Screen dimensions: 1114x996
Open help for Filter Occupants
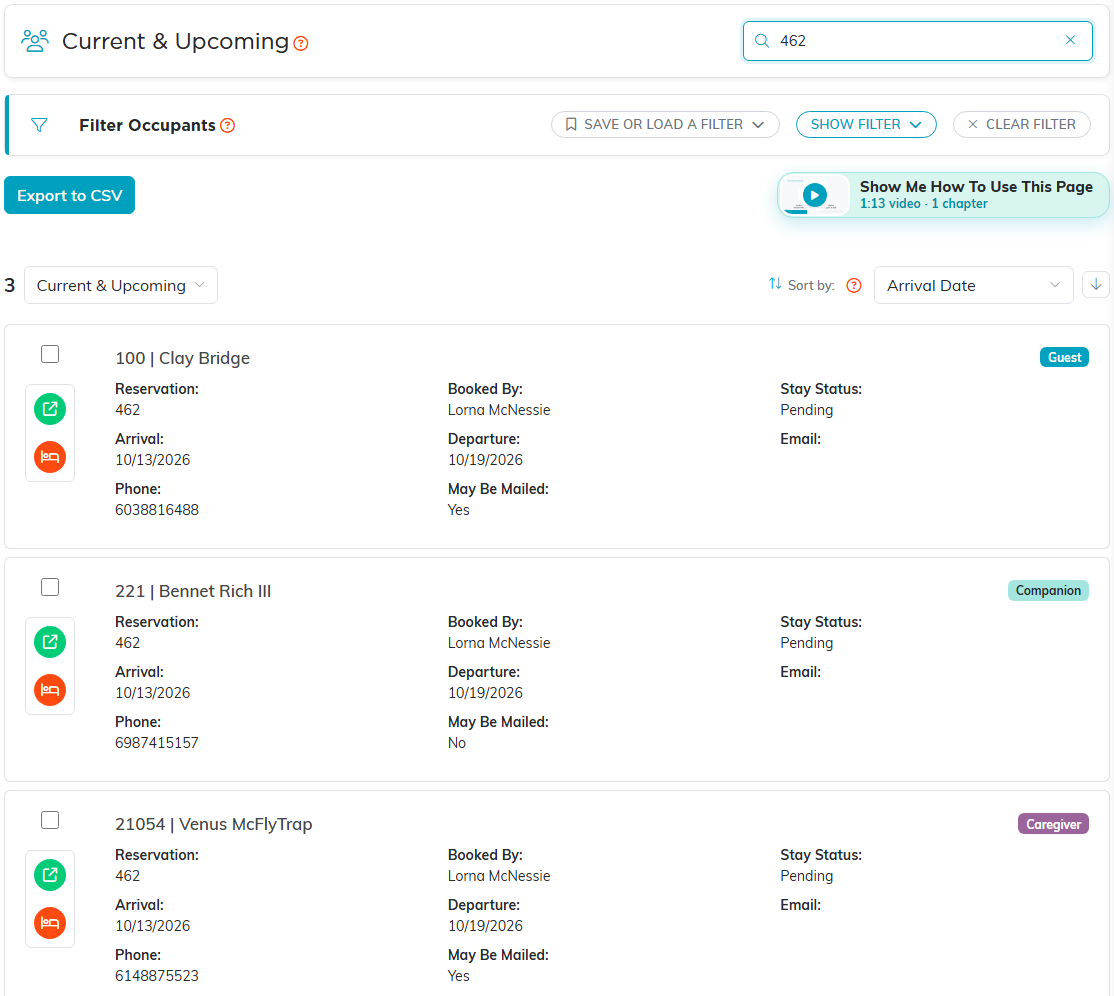[x=227, y=126]
